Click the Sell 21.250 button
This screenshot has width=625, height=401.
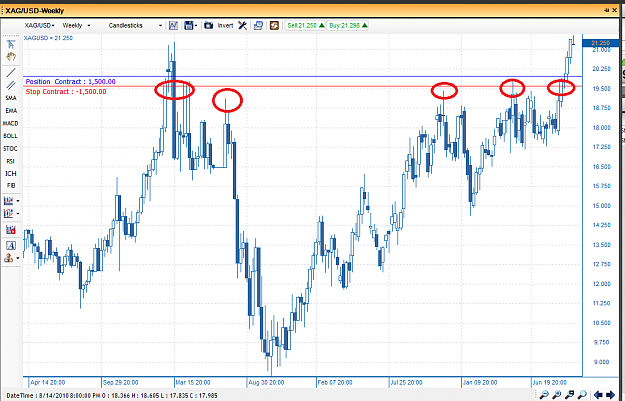coord(306,26)
